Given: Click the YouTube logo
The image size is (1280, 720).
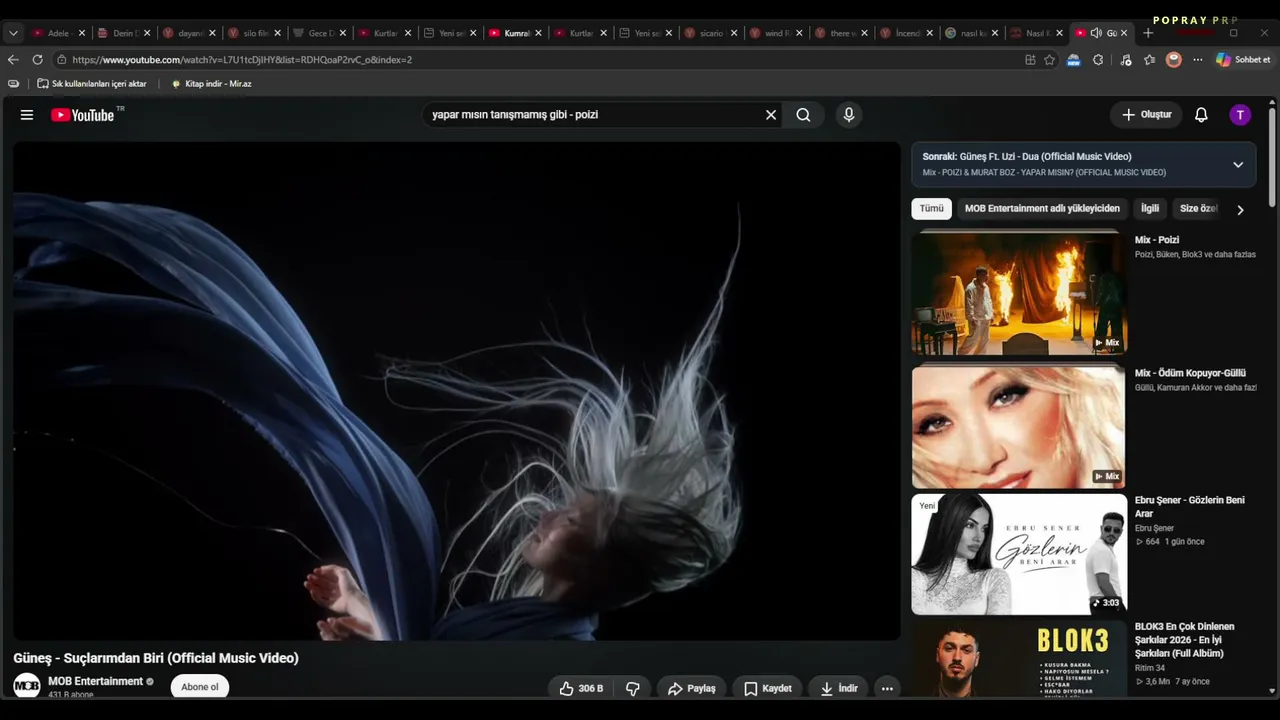Looking at the screenshot, I should click(84, 115).
